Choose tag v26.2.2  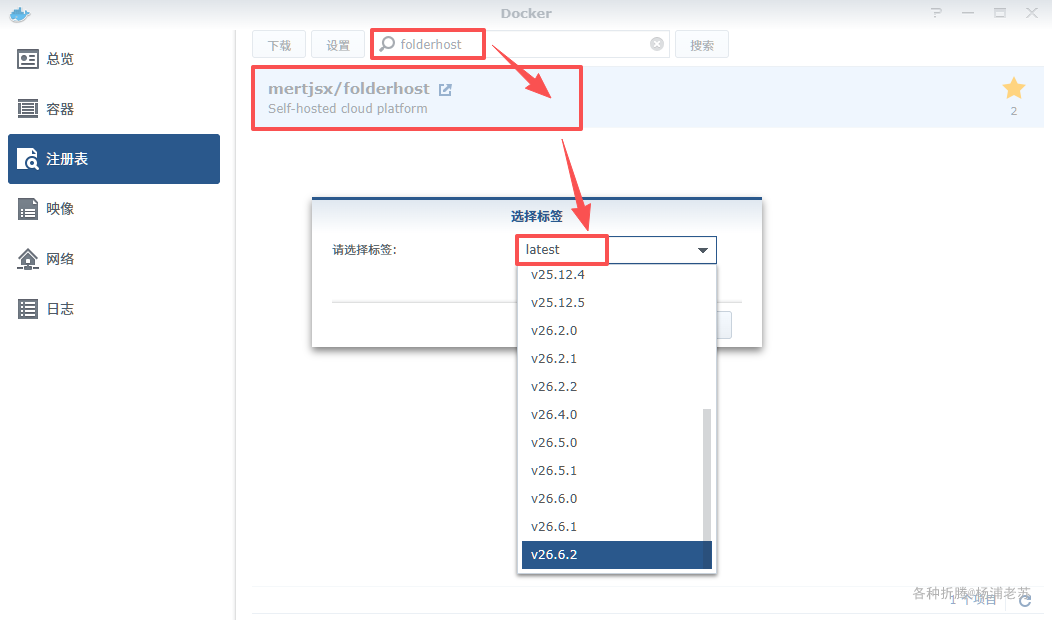[x=617, y=387]
